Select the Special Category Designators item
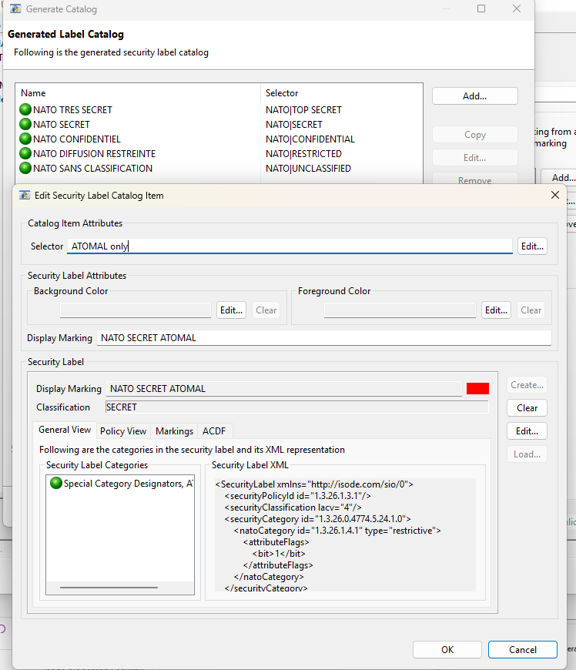This screenshot has width=576, height=670. click(x=120, y=483)
